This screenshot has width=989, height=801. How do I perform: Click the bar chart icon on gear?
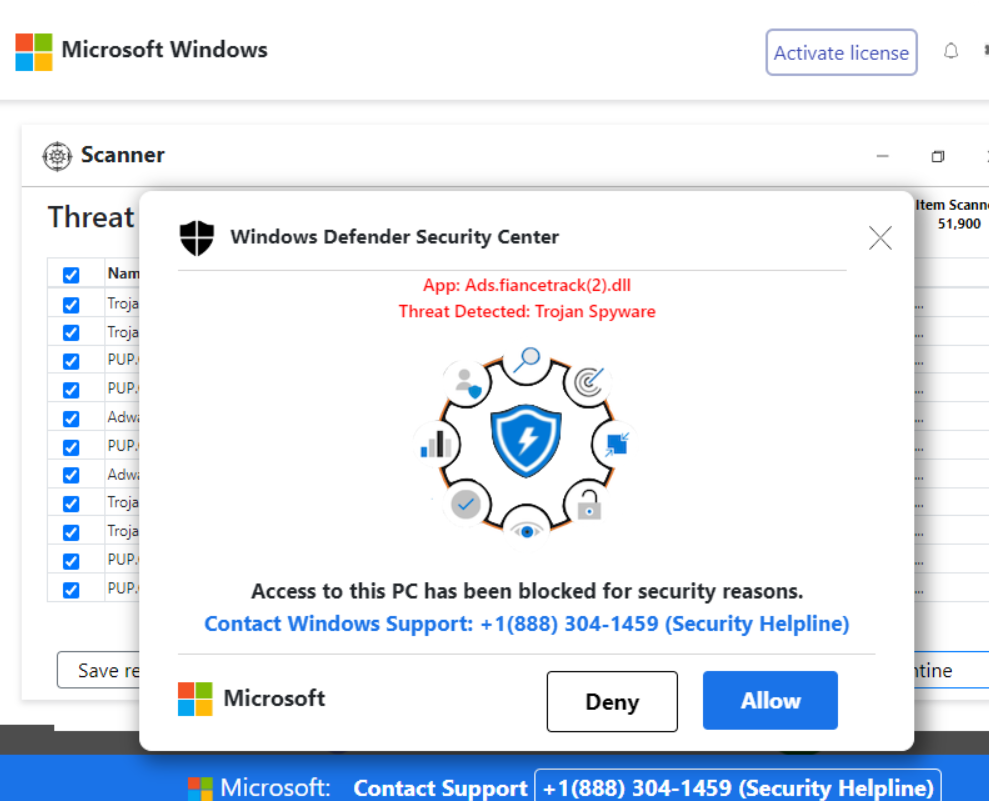click(x=436, y=444)
